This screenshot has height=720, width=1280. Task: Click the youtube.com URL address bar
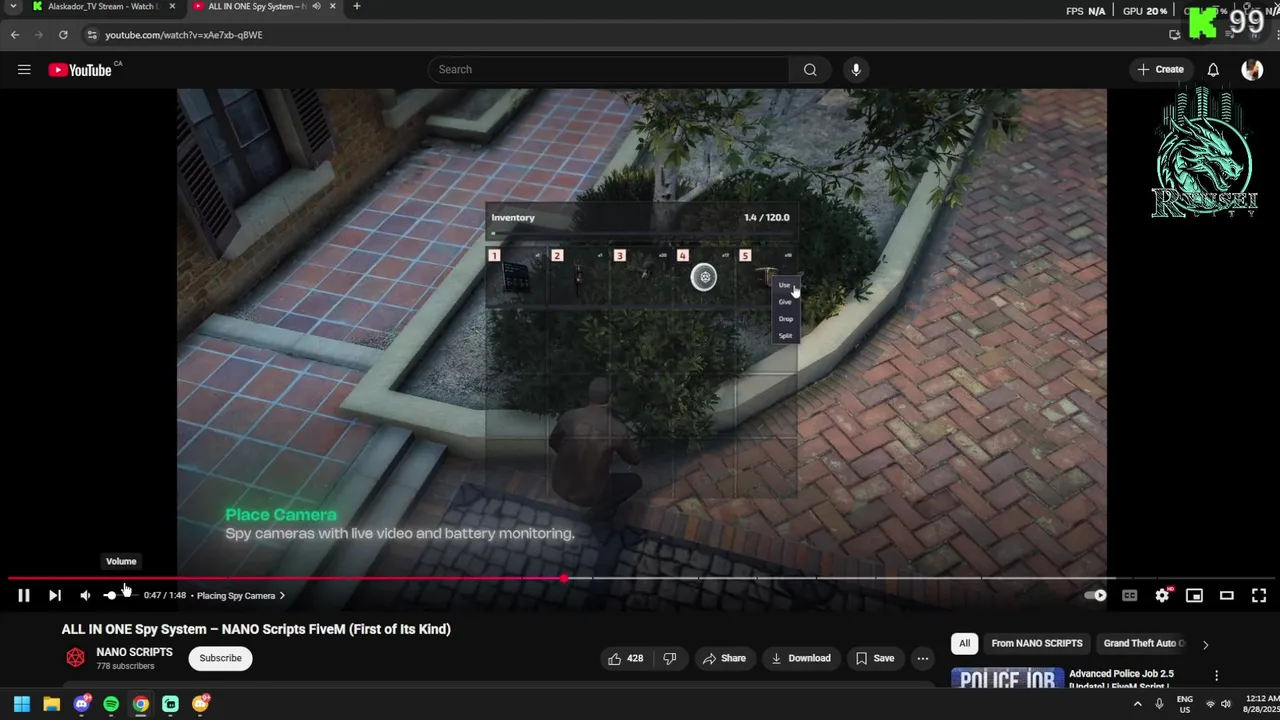(184, 35)
